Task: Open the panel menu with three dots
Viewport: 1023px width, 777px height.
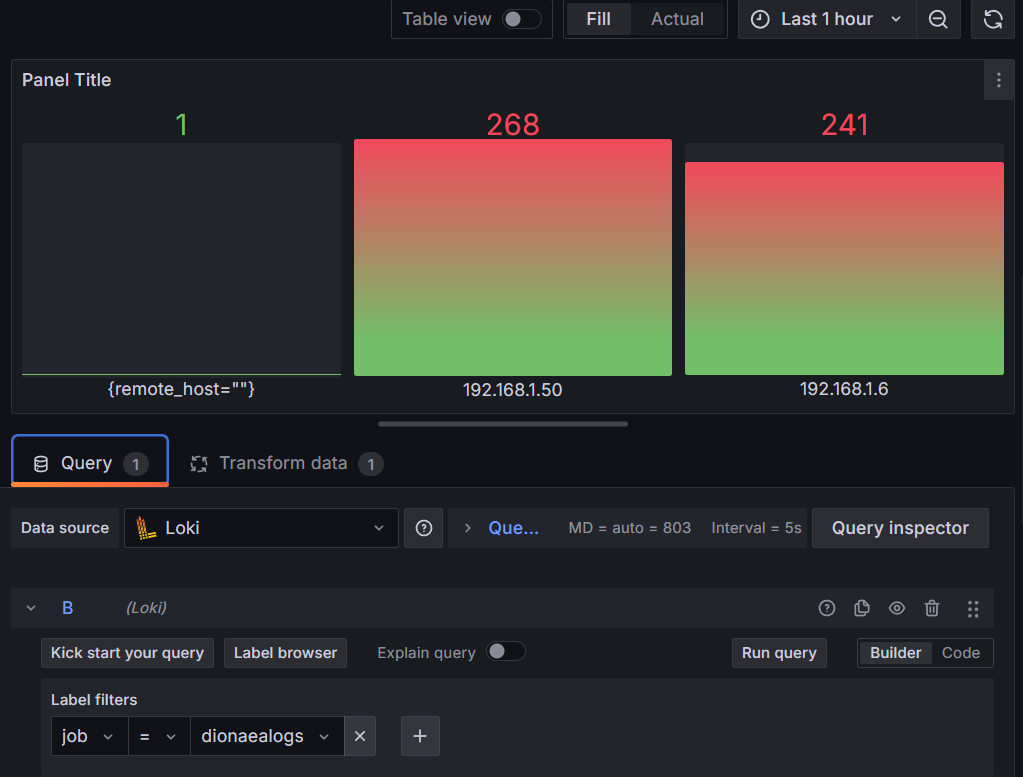Action: coord(999,80)
